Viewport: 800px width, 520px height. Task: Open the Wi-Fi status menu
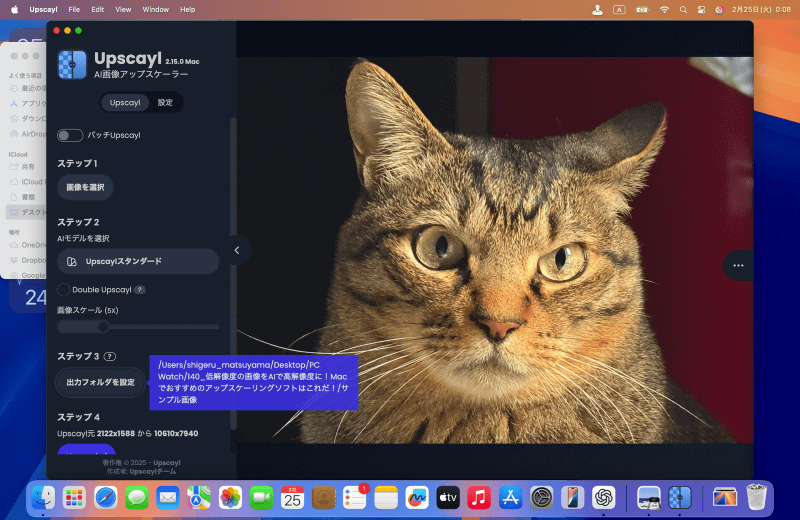[x=664, y=9]
